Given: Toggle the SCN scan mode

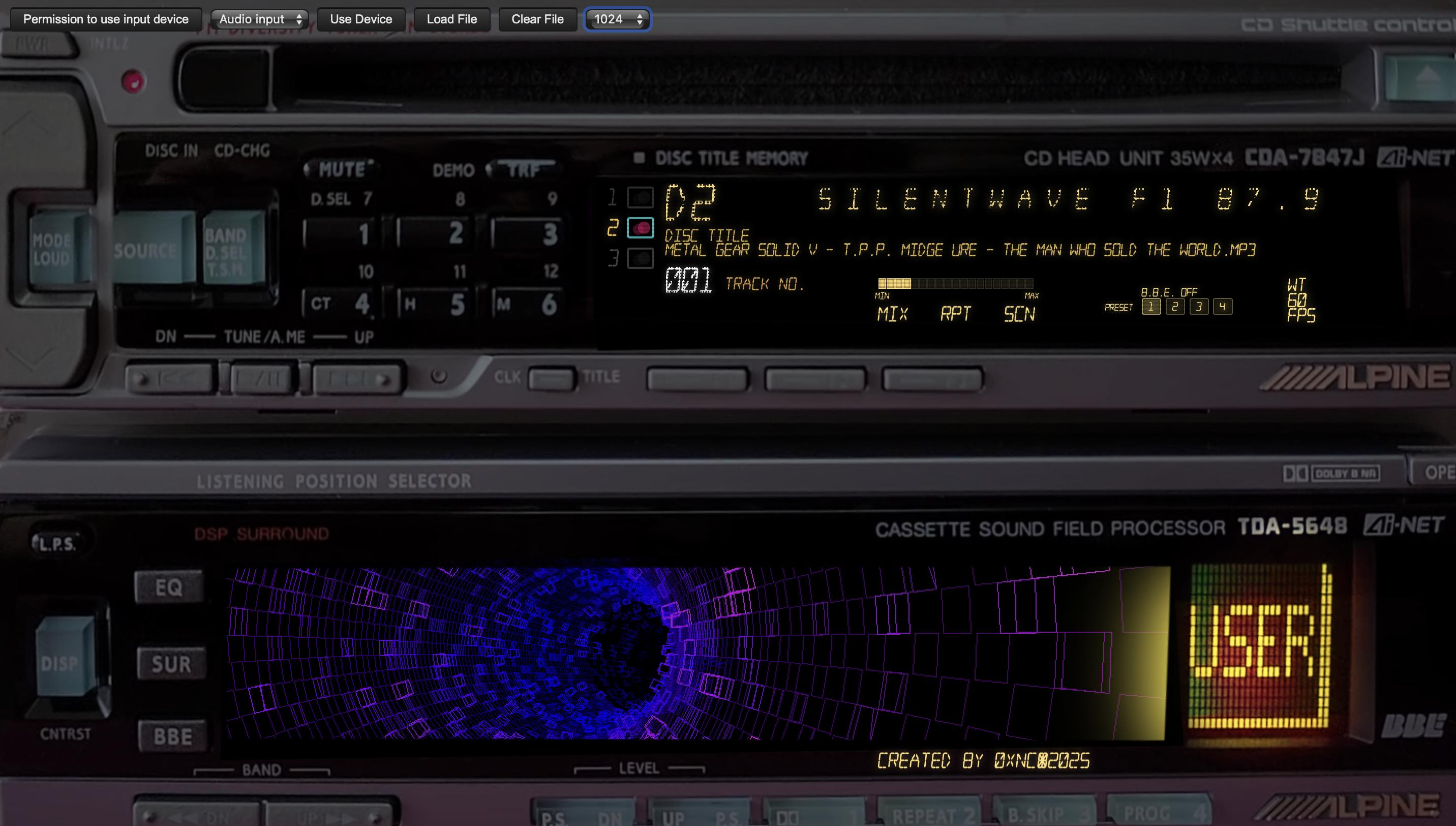Looking at the screenshot, I should (x=1019, y=314).
